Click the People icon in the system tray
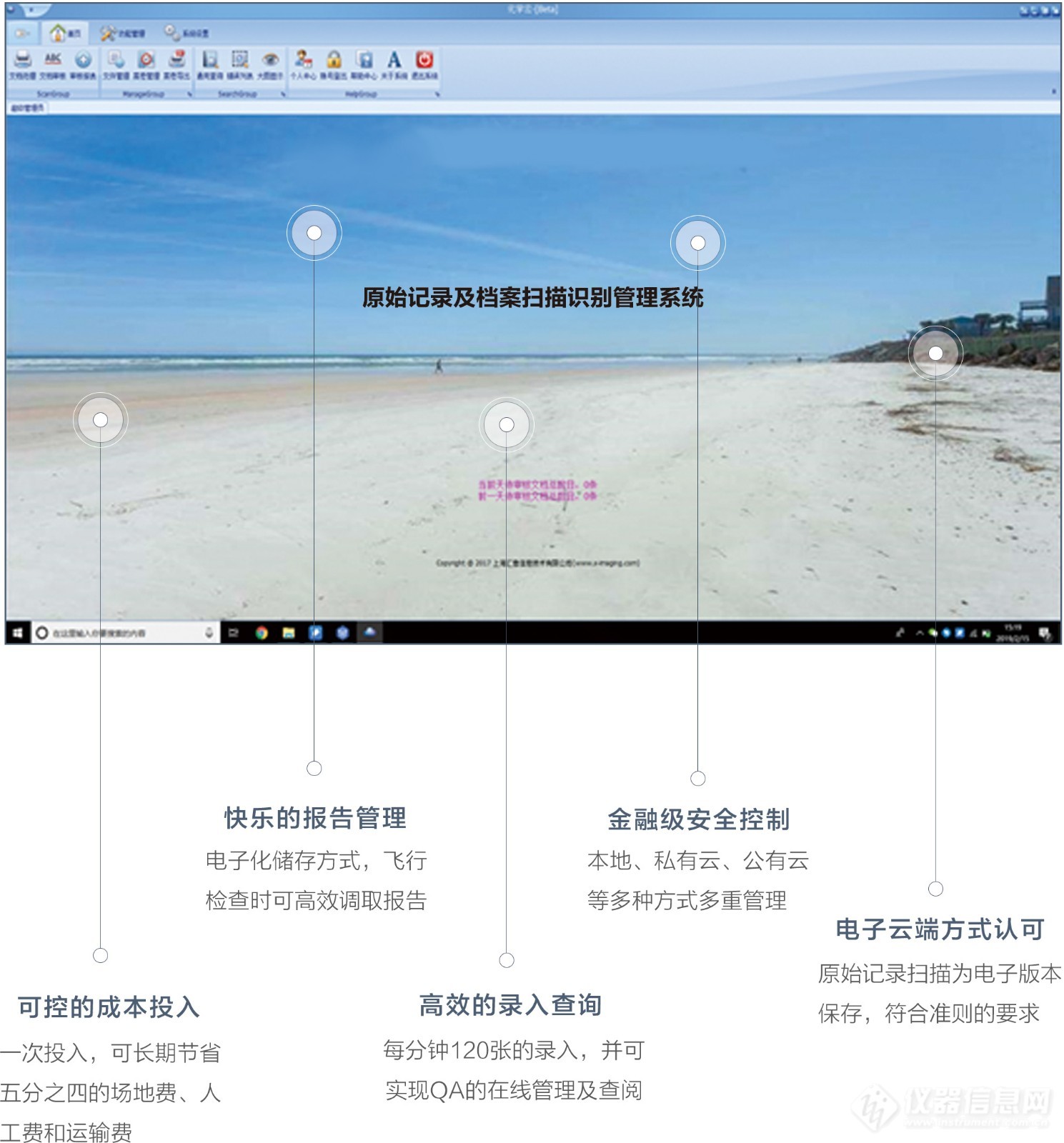The width and height of the screenshot is (1064, 1143). tap(900, 633)
